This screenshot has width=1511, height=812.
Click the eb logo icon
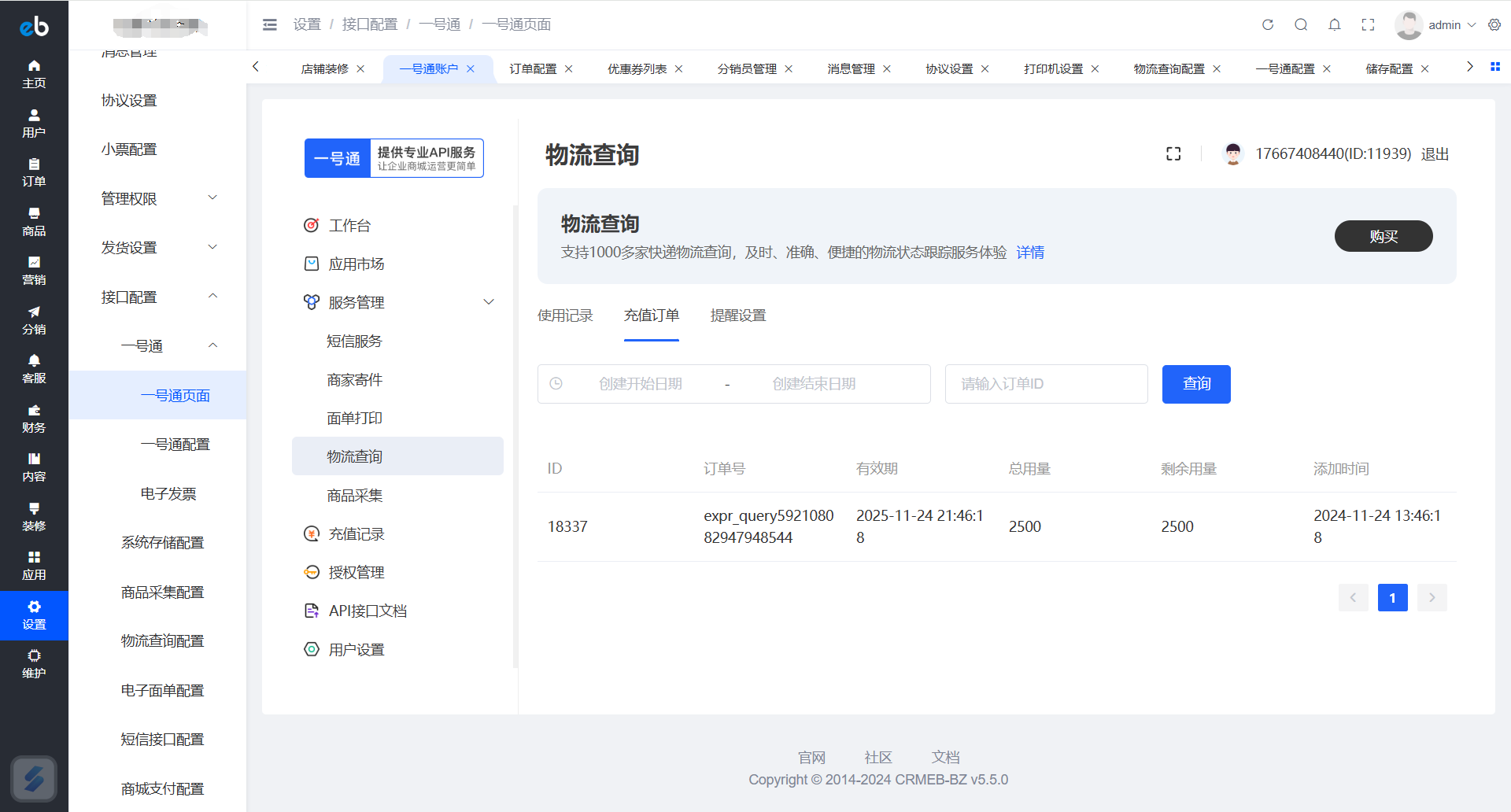[34, 26]
